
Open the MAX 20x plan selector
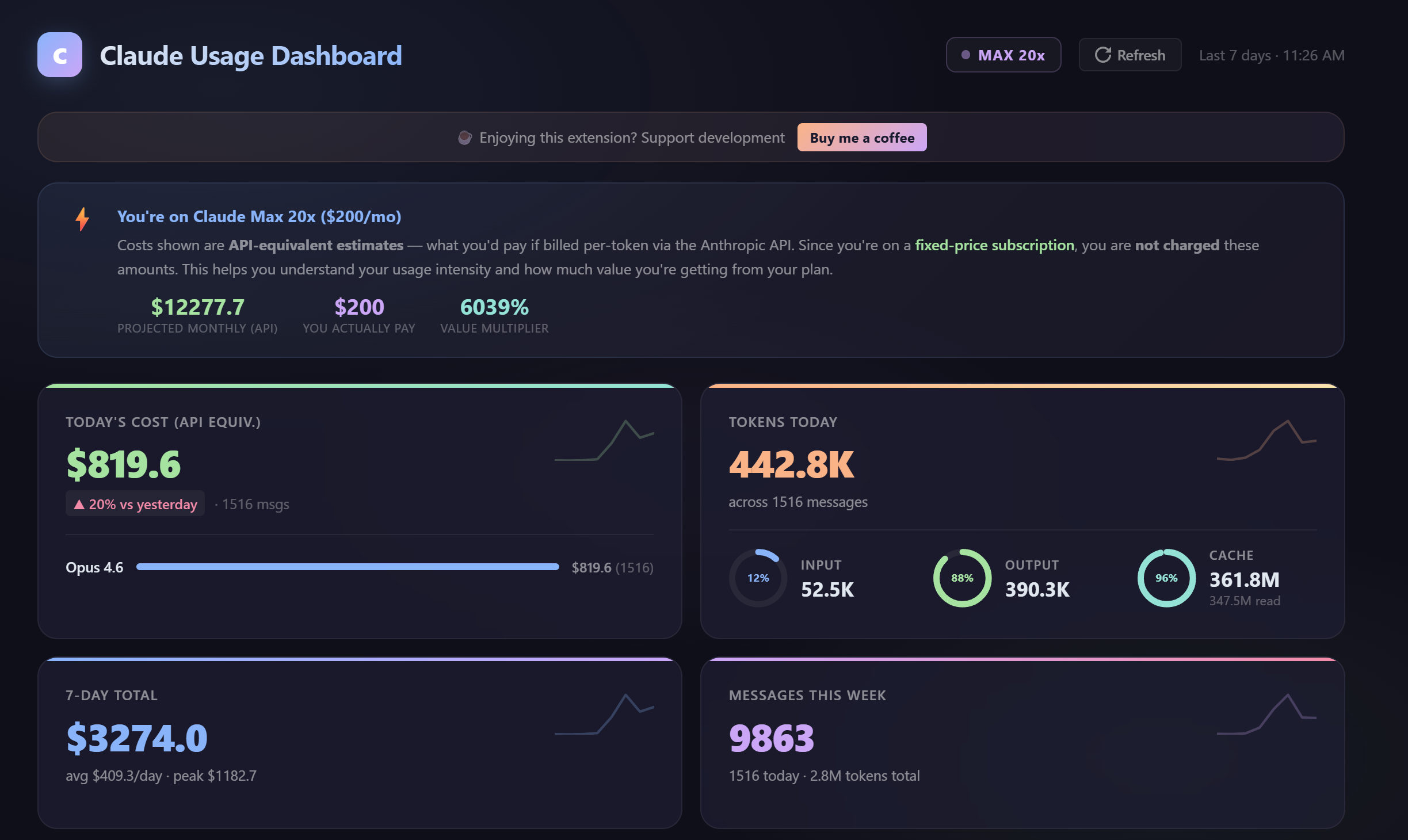1003,55
